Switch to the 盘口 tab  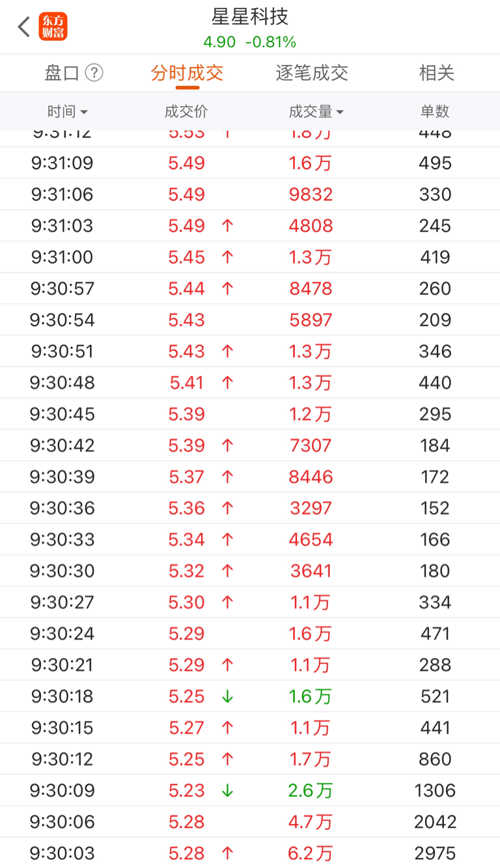(62, 72)
